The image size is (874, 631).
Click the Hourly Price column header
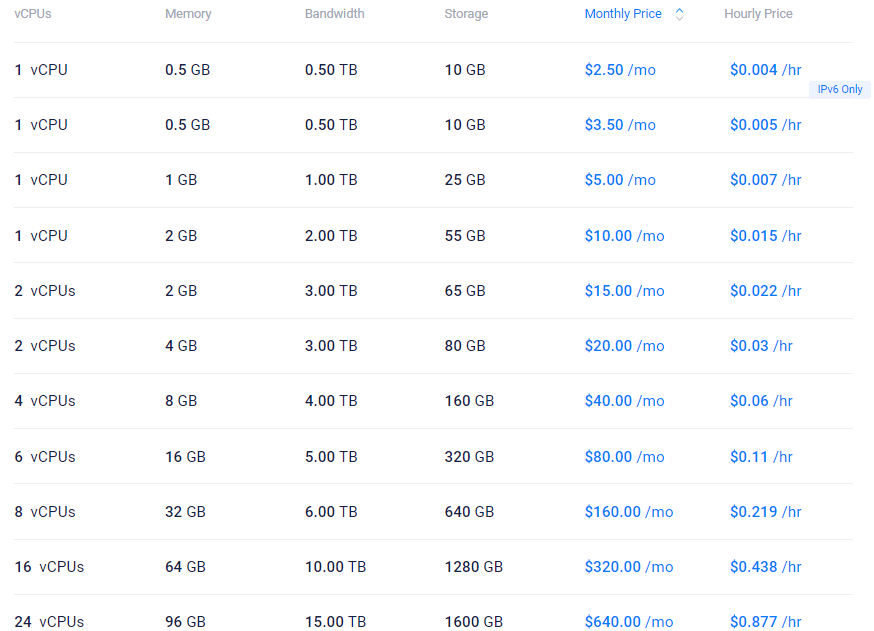758,14
